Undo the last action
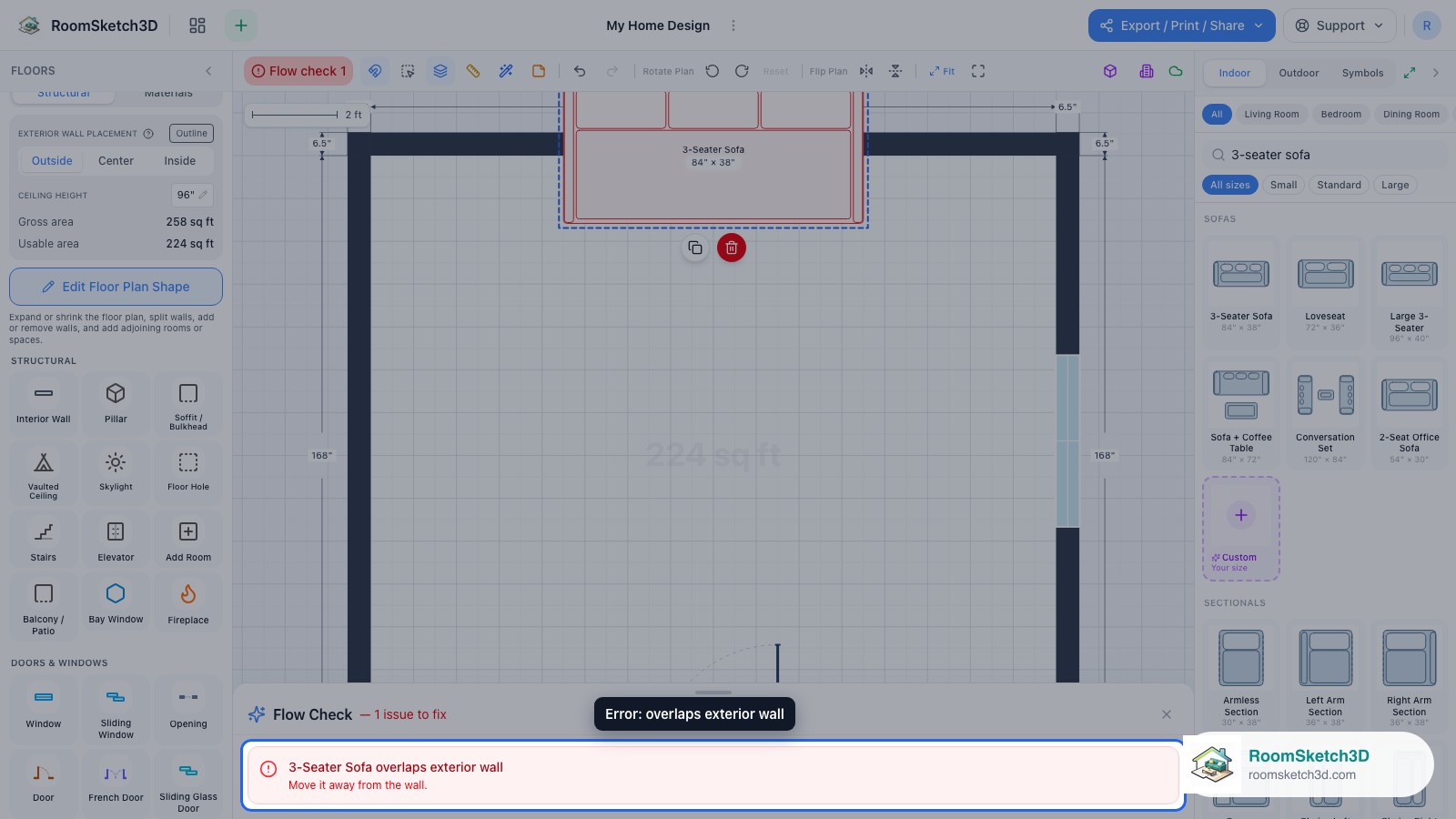 tap(580, 71)
